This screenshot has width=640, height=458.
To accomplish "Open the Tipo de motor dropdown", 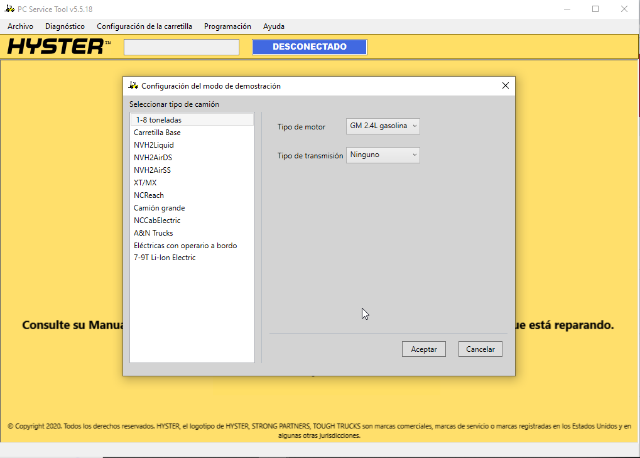I will tap(383, 126).
